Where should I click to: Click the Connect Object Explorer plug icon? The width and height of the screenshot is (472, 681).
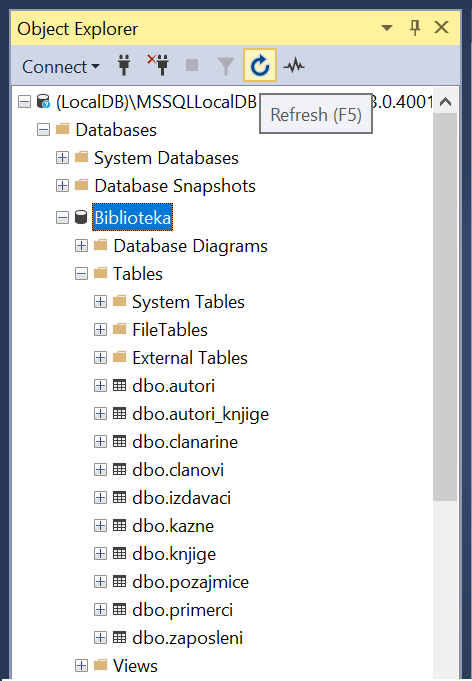coord(124,65)
